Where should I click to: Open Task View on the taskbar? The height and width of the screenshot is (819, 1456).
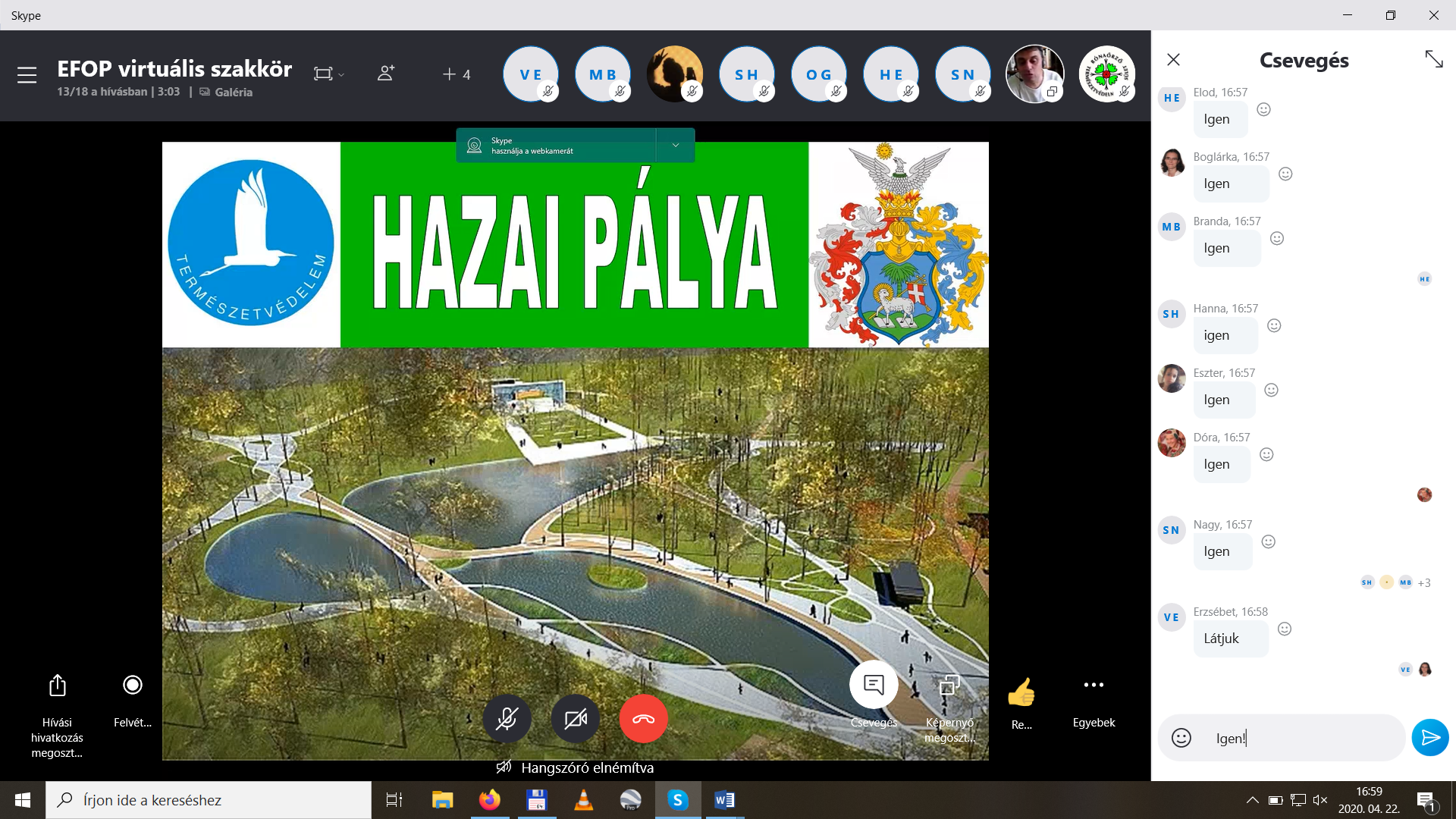click(x=394, y=800)
